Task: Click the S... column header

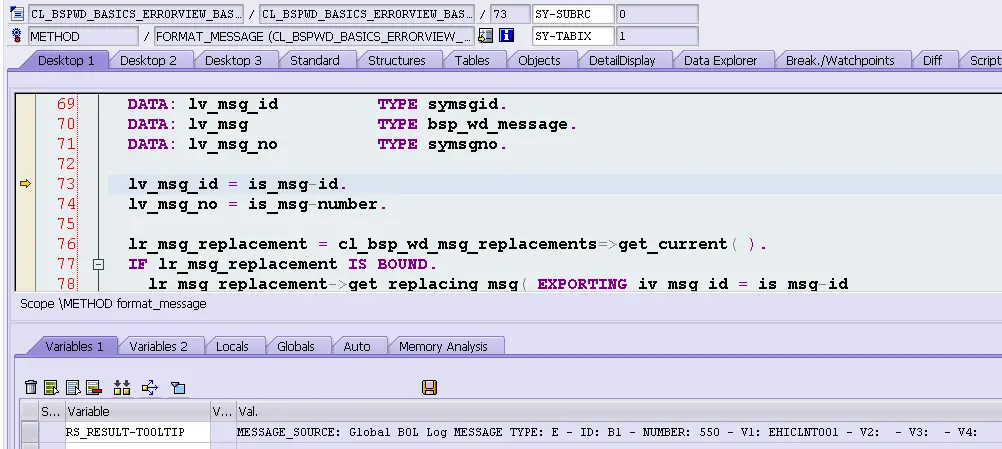Action: pyautogui.click(x=51, y=411)
